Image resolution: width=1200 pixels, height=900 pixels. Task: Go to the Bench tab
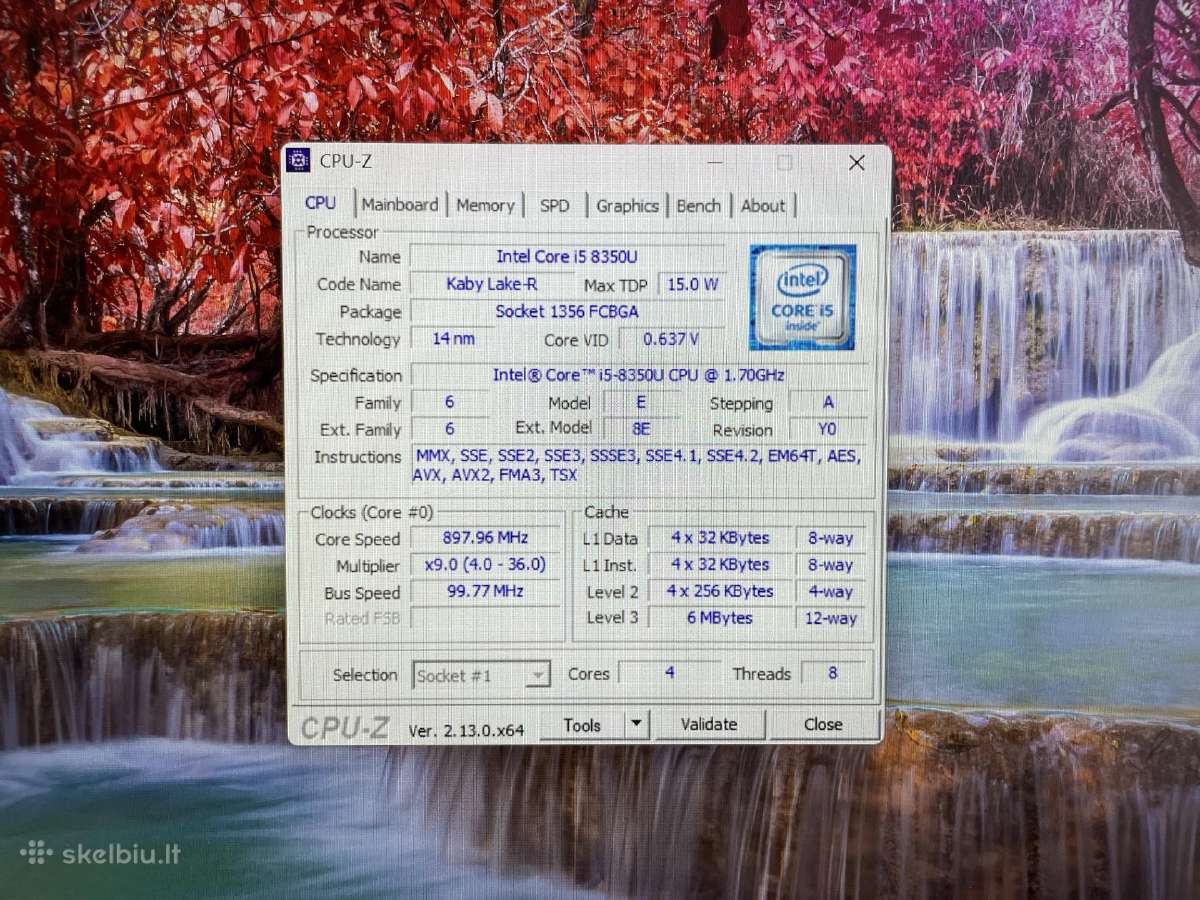[x=698, y=205]
